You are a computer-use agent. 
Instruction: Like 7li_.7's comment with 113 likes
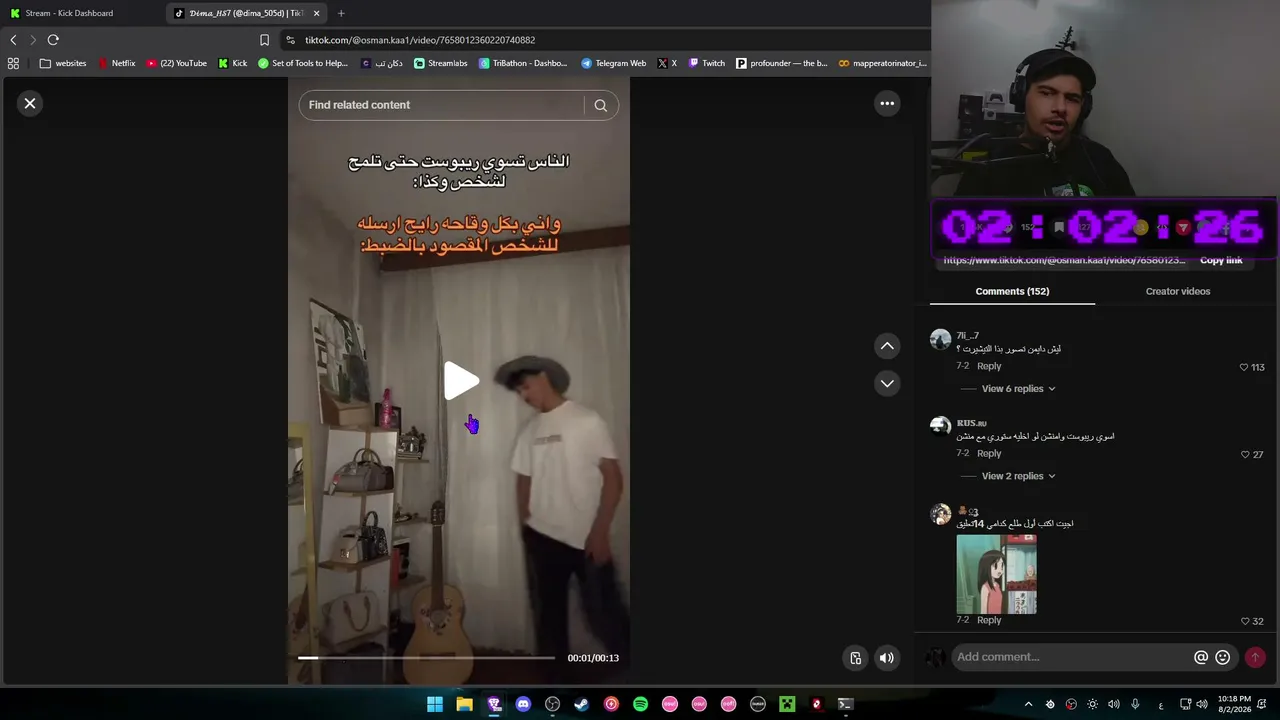coord(1244,367)
